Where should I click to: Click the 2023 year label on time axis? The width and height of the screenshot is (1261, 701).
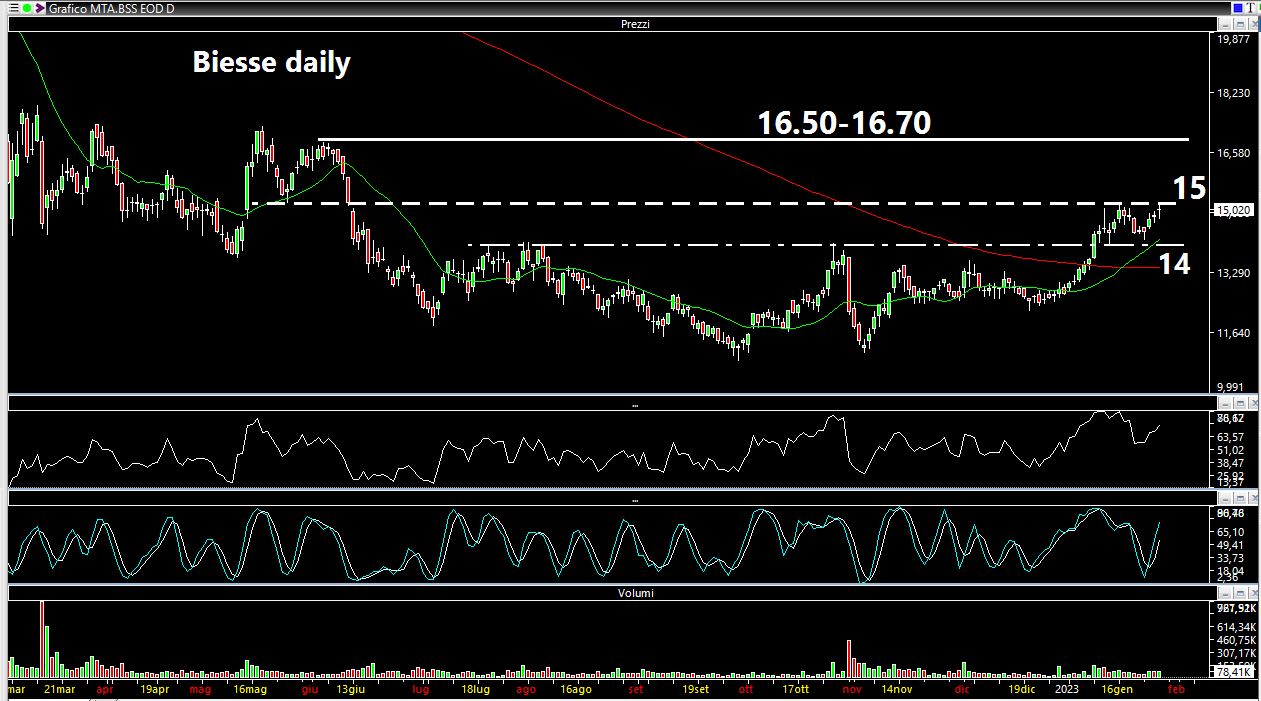point(1067,690)
